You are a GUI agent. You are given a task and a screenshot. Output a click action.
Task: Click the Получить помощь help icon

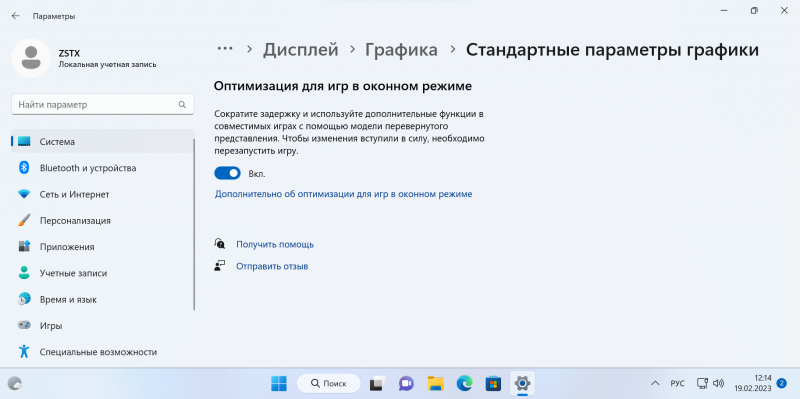[x=219, y=244]
